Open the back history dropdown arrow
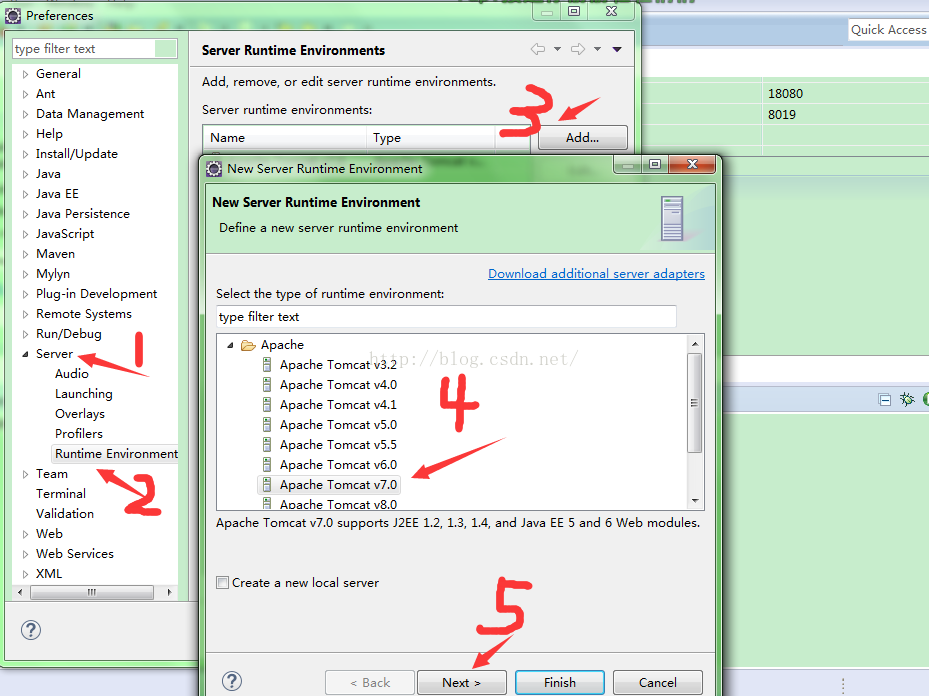 click(558, 49)
